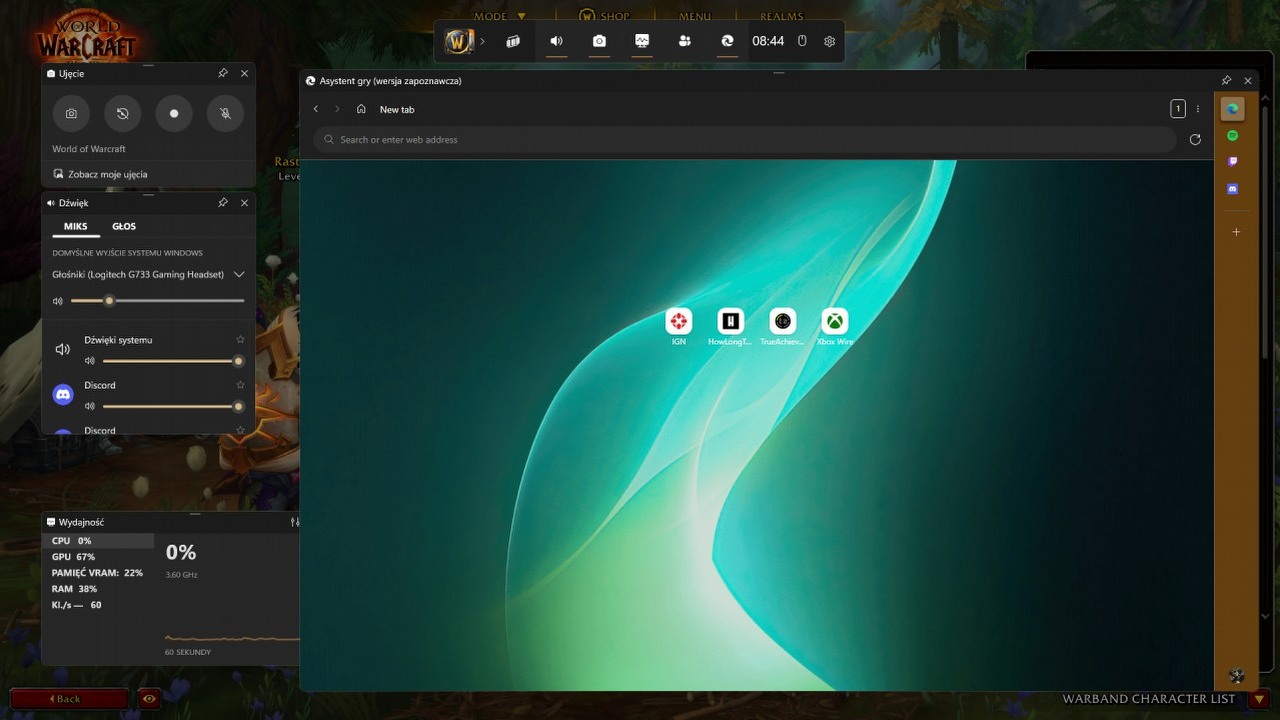
Task: Click Zobacz moje ujęcia link
Action: (x=107, y=174)
